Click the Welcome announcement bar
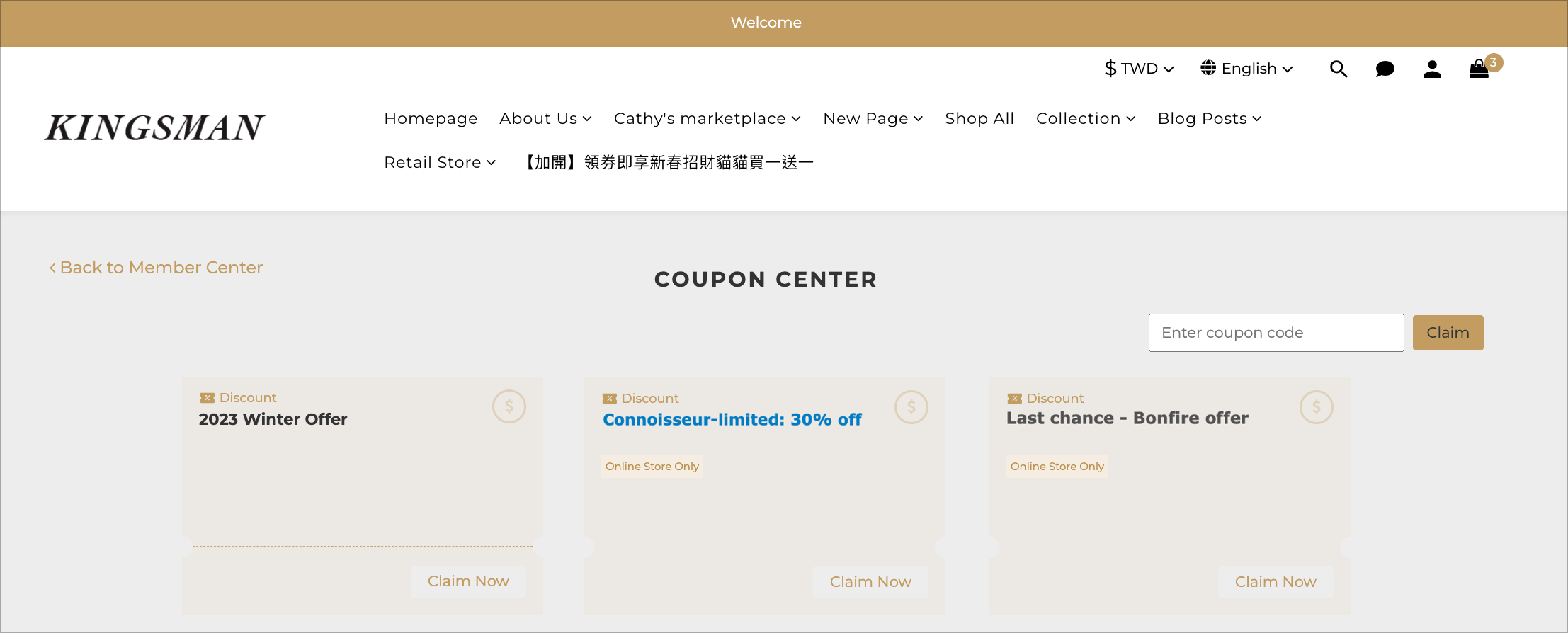Screen dimensions: 1568x633 (784, 23)
